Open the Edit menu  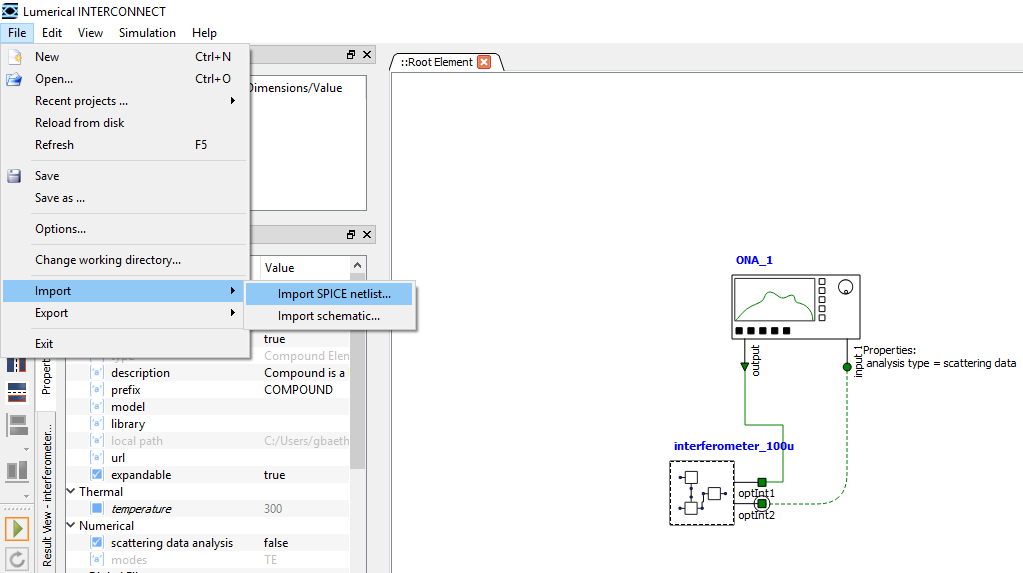click(x=52, y=33)
